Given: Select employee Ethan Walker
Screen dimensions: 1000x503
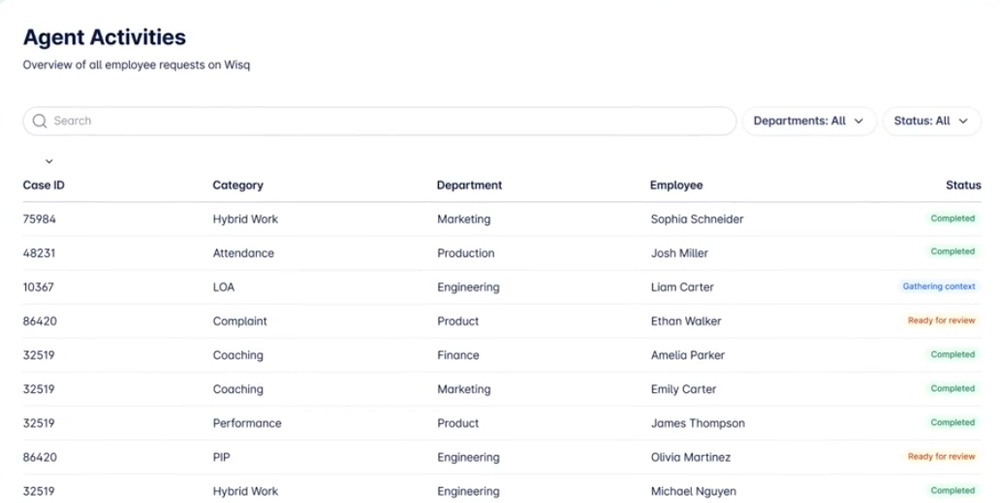Looking at the screenshot, I should (x=686, y=321).
